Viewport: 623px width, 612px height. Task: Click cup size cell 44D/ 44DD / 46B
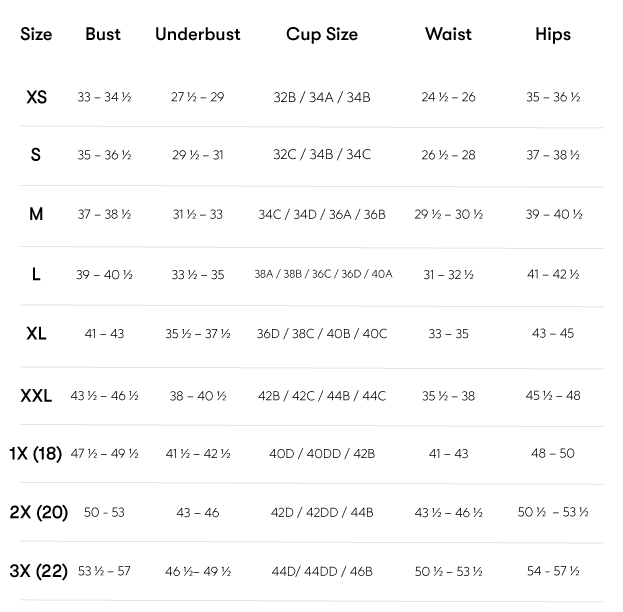pyautogui.click(x=322, y=572)
